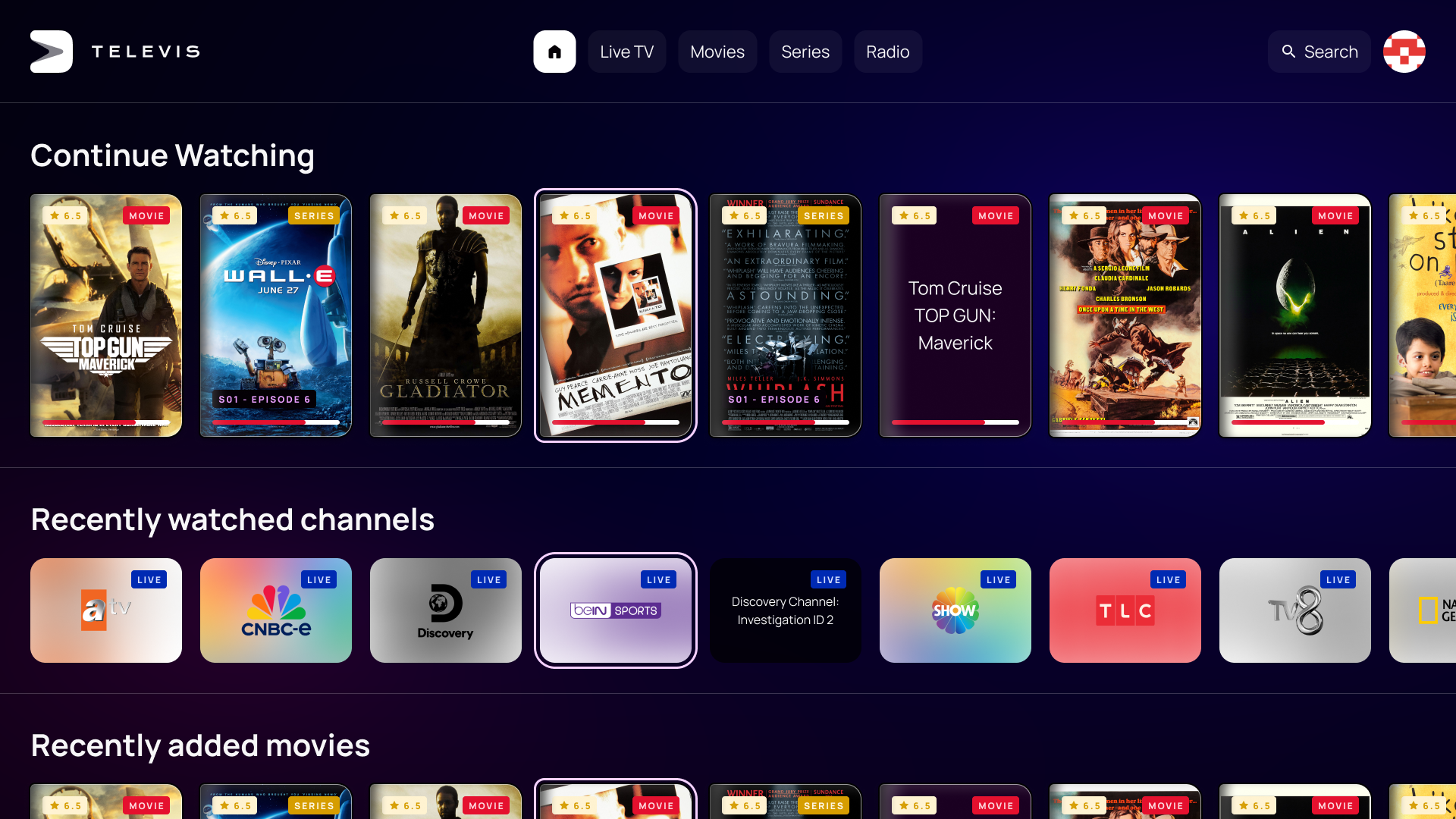Viewport: 1456px width, 819px height.
Task: Select the Discovery channel logo tile
Action: (445, 610)
